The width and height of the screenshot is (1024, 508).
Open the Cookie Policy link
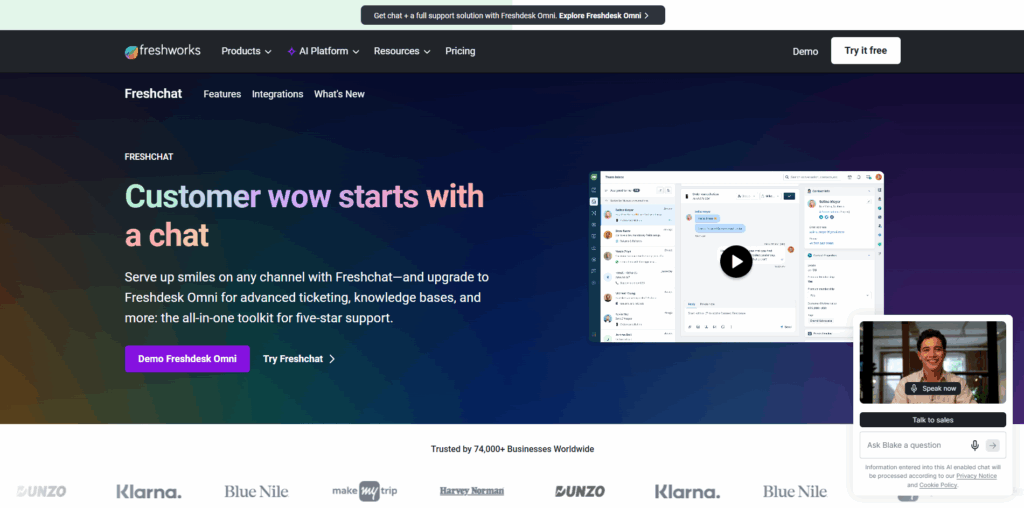tap(938, 485)
